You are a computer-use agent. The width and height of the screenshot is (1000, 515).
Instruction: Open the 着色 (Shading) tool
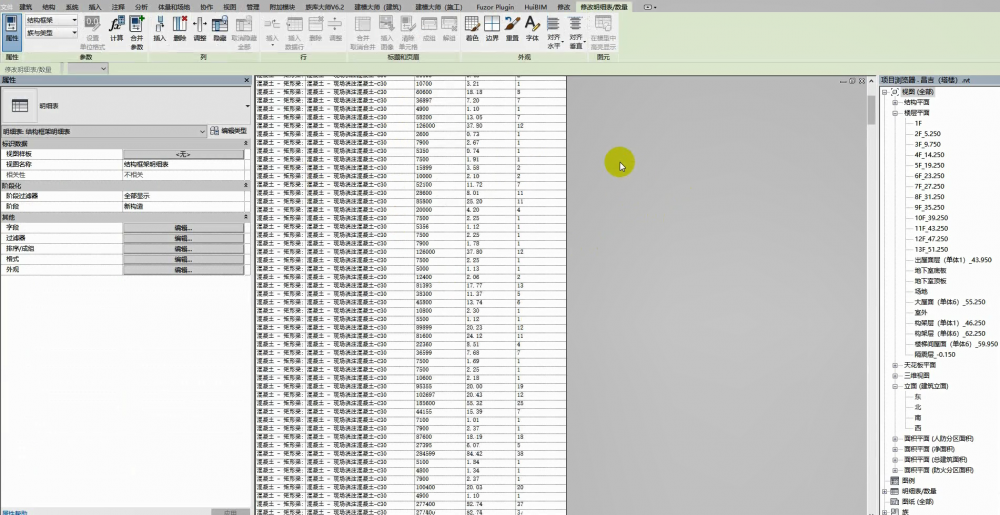pos(472,28)
